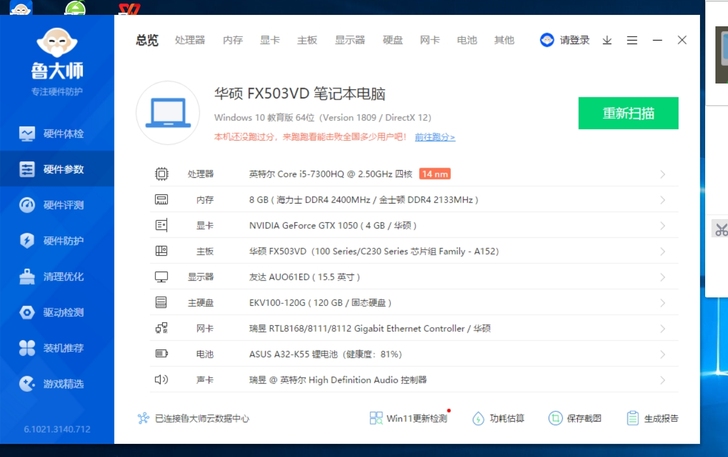The width and height of the screenshot is (728, 457).
Task: Click the monitor display icon
Action: pyautogui.click(x=161, y=277)
